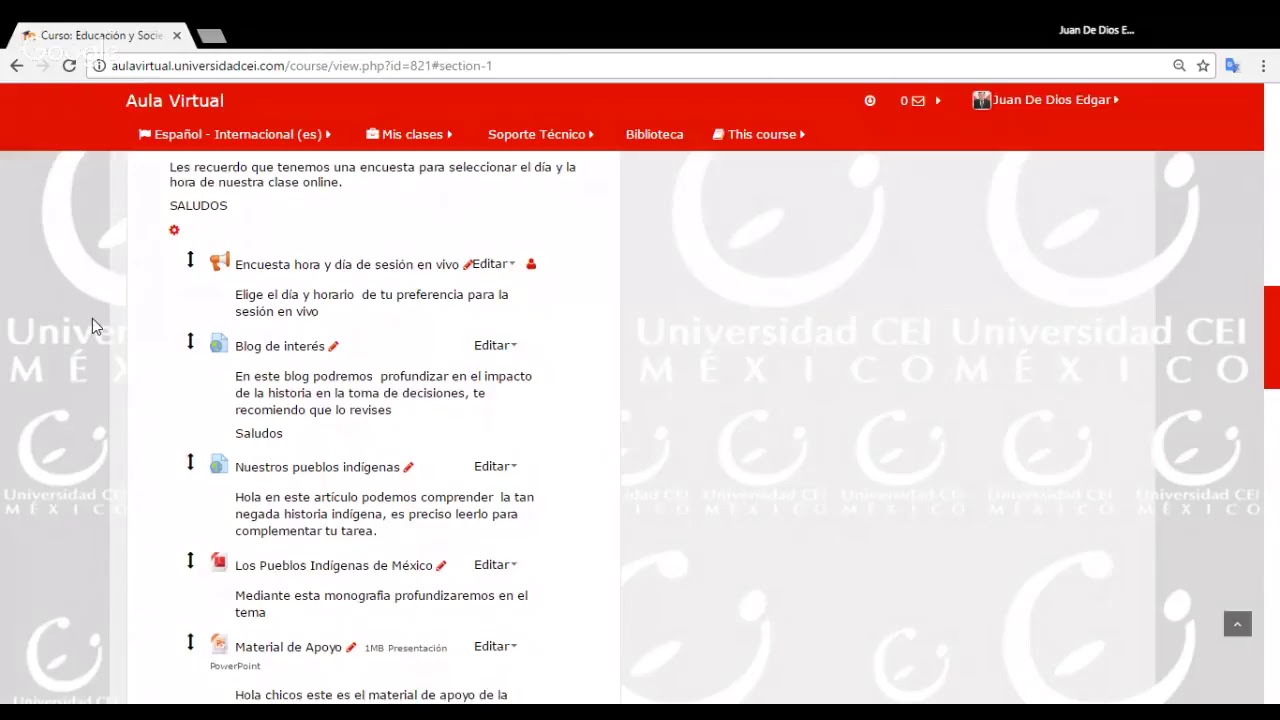Image resolution: width=1280 pixels, height=720 pixels.
Task: Click PDF icon of Los Pueblos Indígenas de México
Action: (x=219, y=562)
